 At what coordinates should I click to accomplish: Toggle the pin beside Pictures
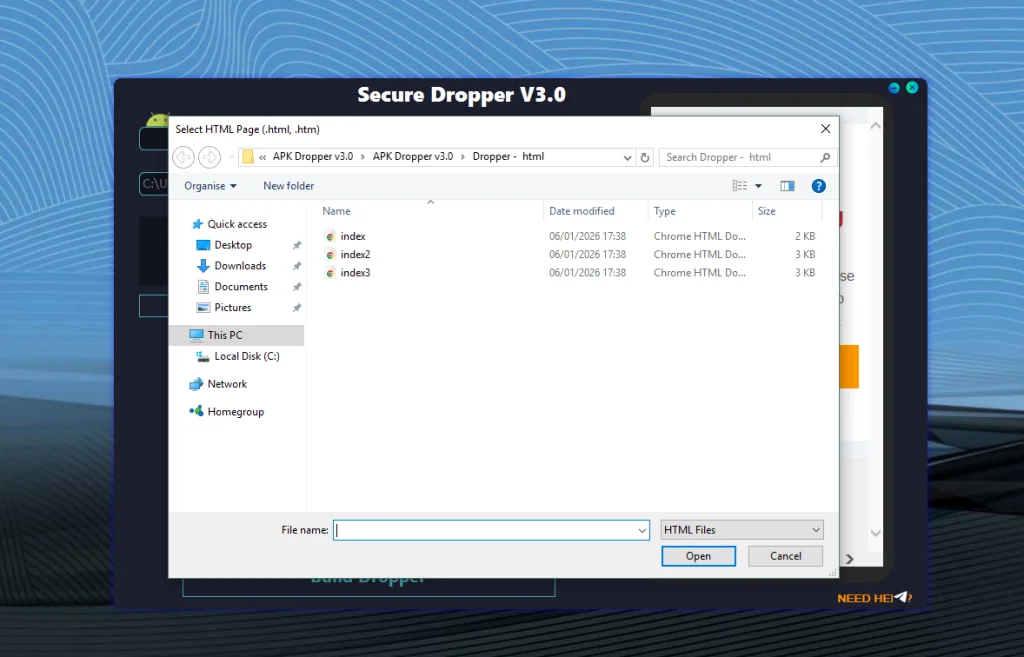296,307
